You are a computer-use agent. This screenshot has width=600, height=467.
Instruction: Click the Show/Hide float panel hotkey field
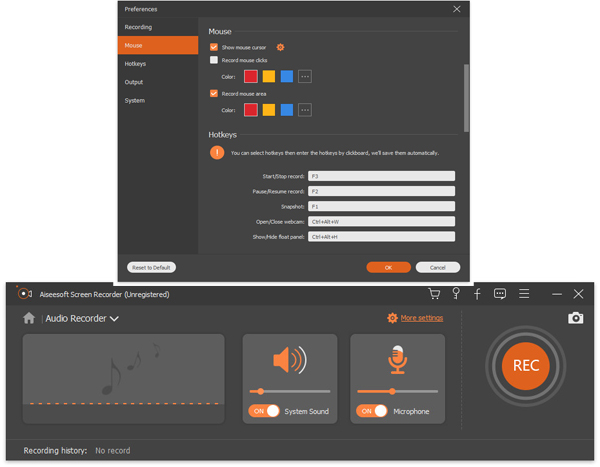point(382,237)
